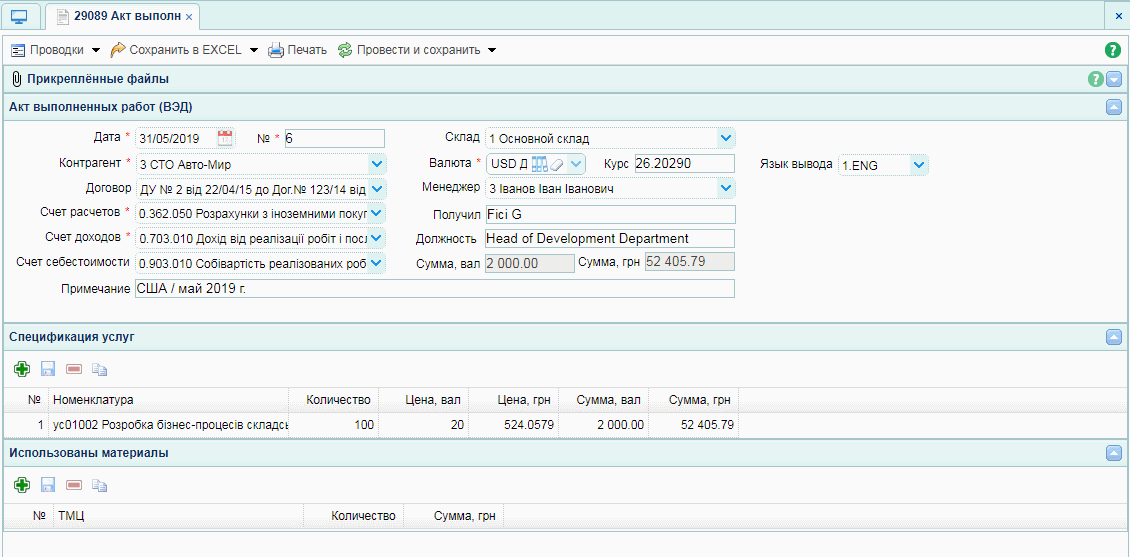The width and height of the screenshot is (1130, 557).
Task: Open help icon in Прикреплённые файлы header
Action: tap(1095, 79)
